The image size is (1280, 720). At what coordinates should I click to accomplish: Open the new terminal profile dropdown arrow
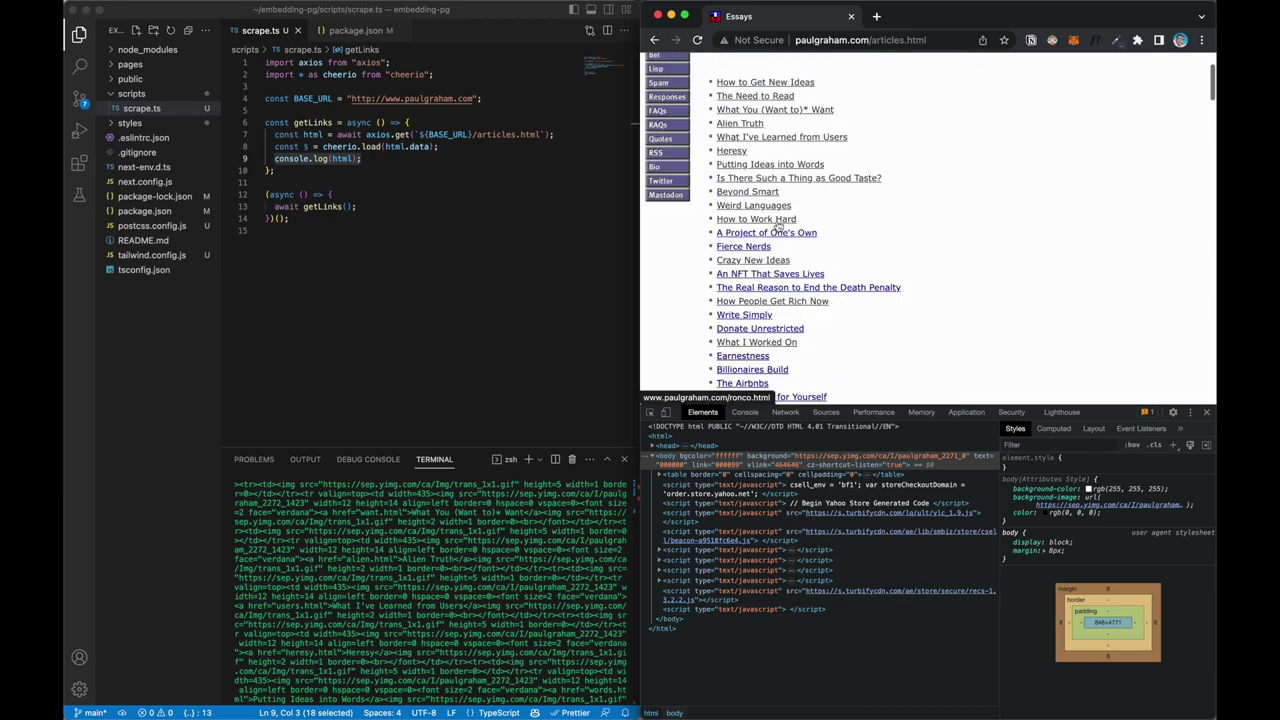[540, 459]
